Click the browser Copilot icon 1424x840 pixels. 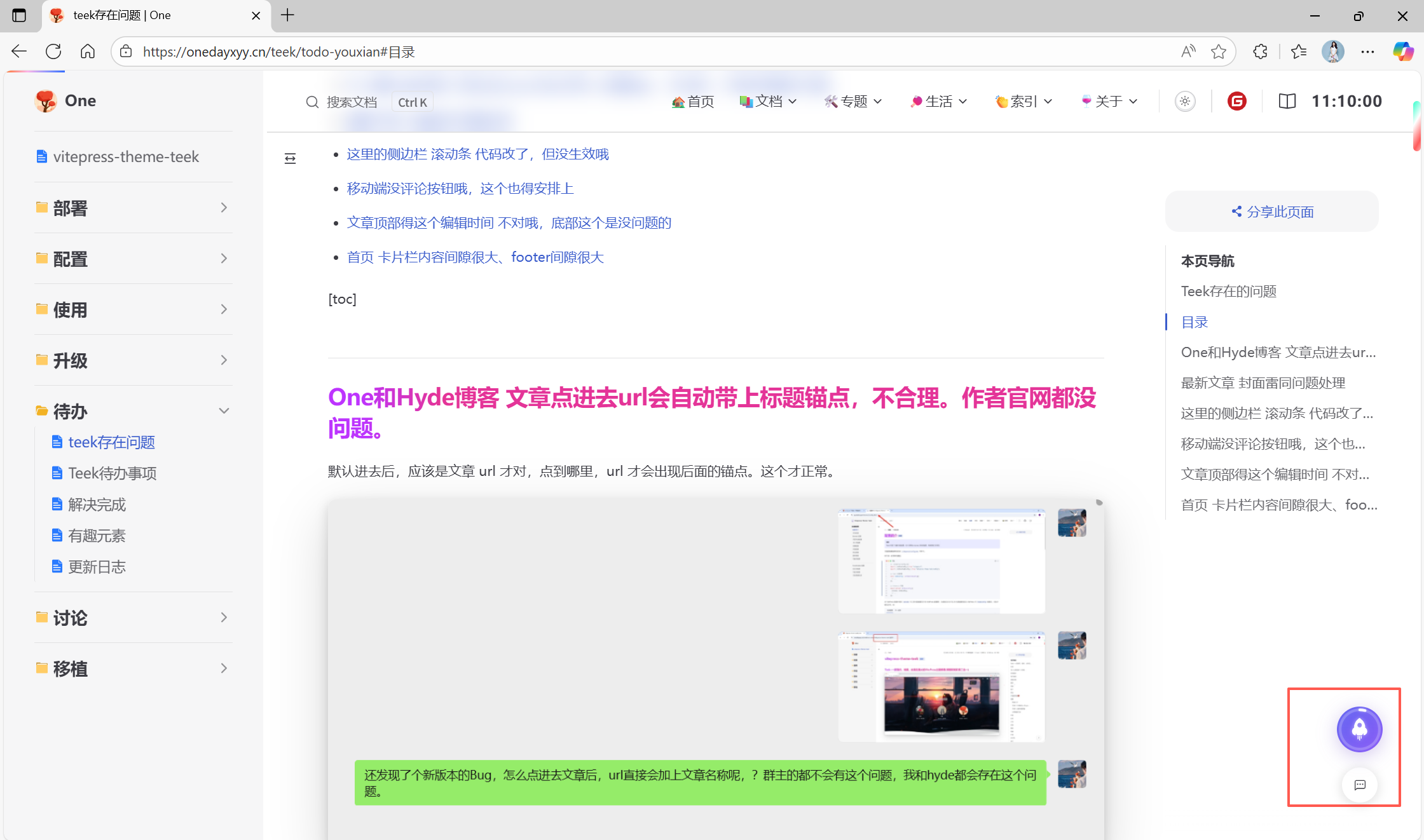coord(1403,51)
